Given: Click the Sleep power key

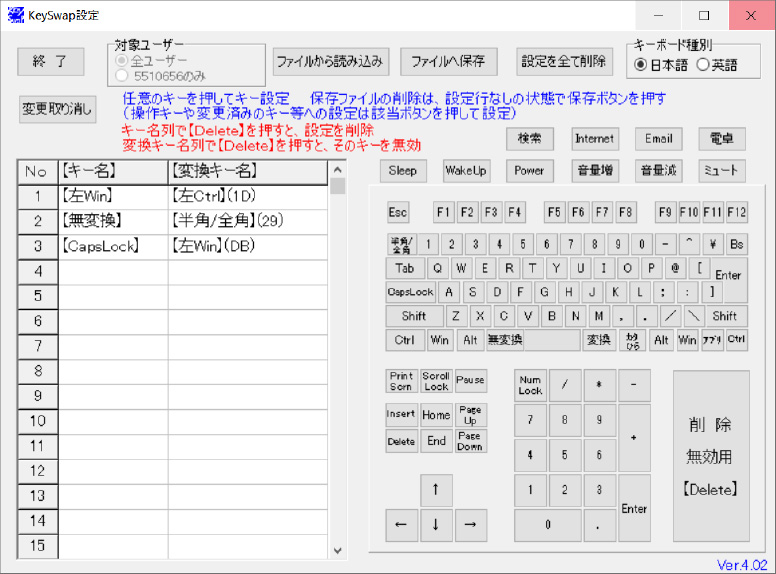Looking at the screenshot, I should click(x=402, y=170).
